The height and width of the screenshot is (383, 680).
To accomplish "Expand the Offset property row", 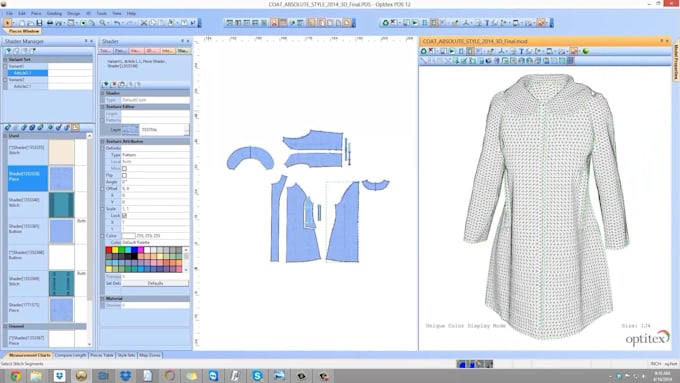I will [x=103, y=189].
